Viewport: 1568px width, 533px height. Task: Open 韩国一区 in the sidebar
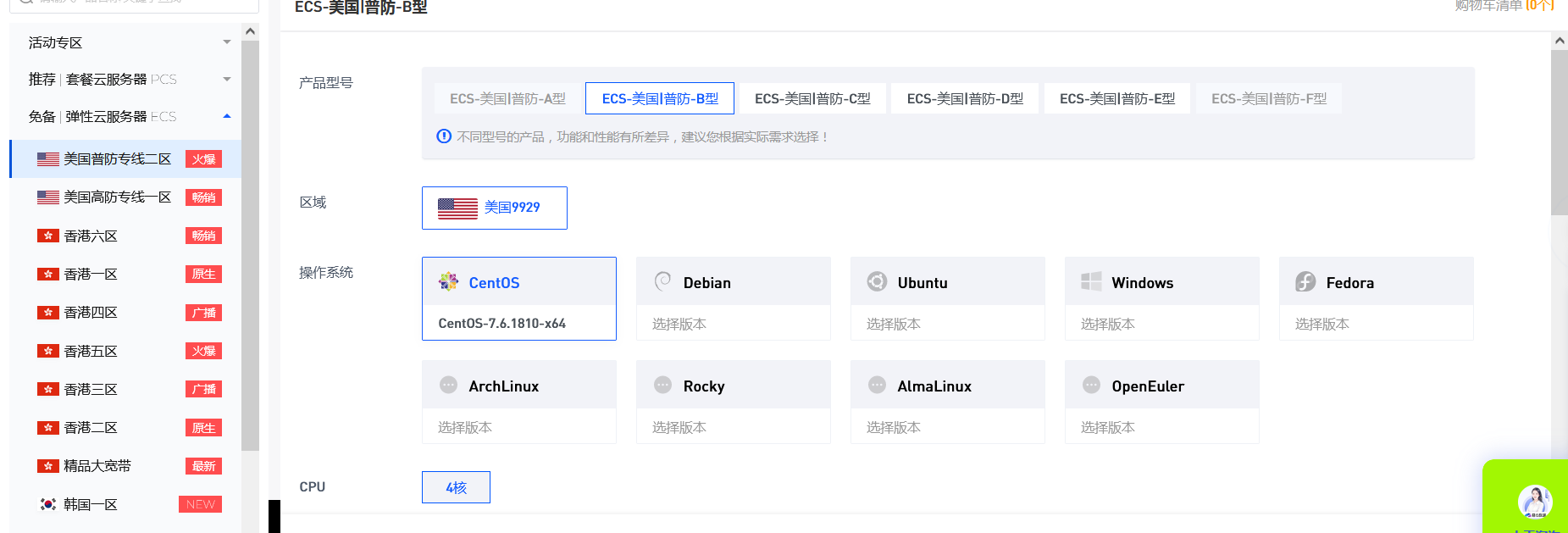pos(125,504)
